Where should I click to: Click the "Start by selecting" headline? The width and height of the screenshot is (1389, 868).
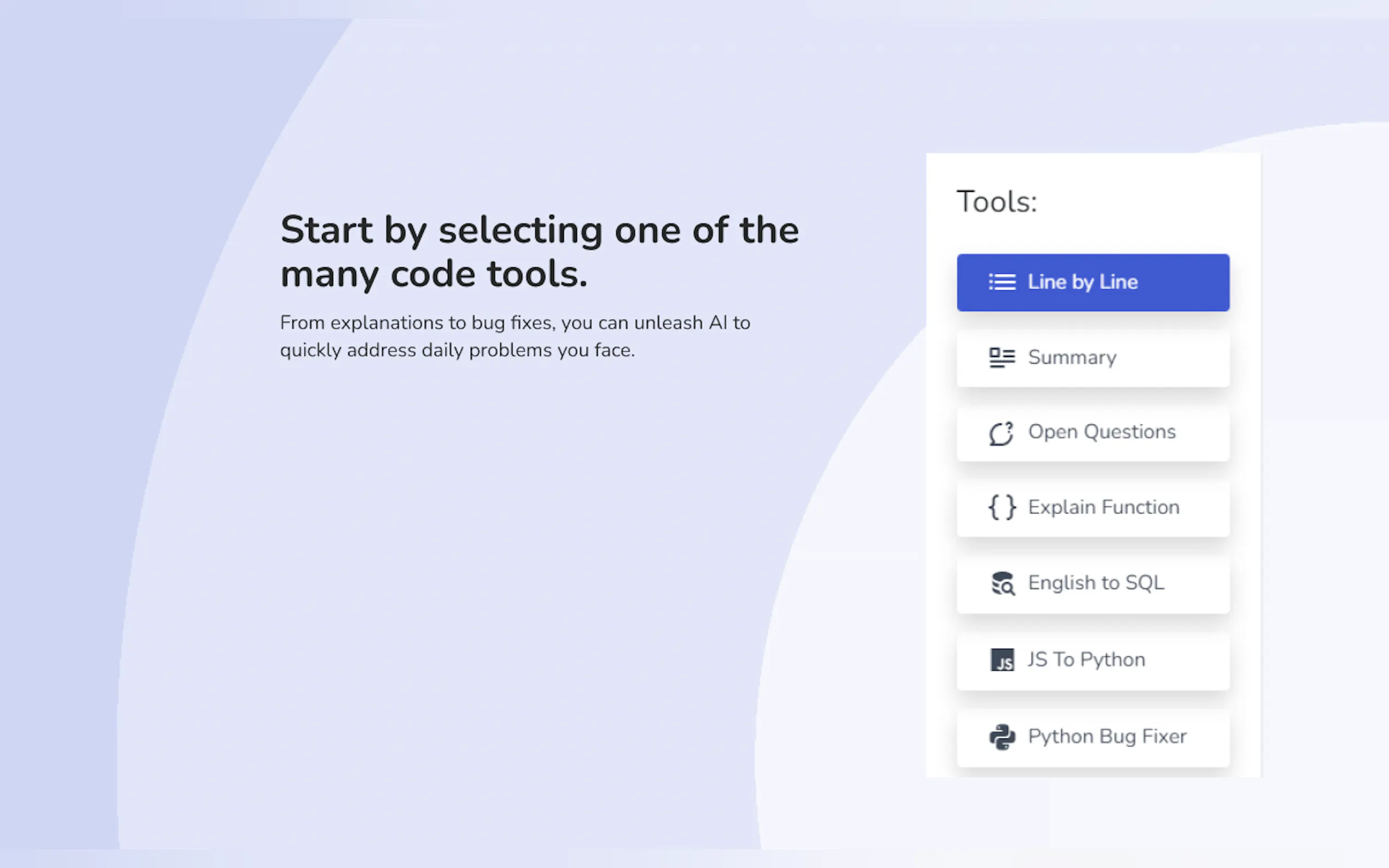pyautogui.click(x=539, y=230)
